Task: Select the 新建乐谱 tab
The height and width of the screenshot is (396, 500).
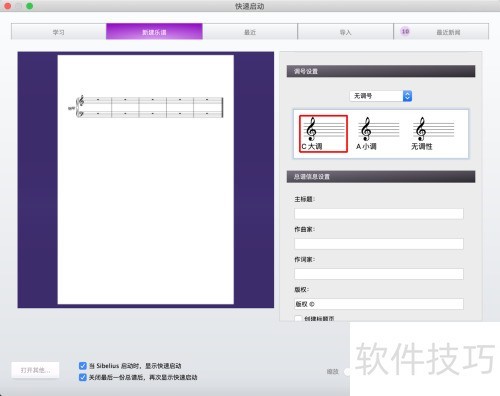Action: pos(154,32)
